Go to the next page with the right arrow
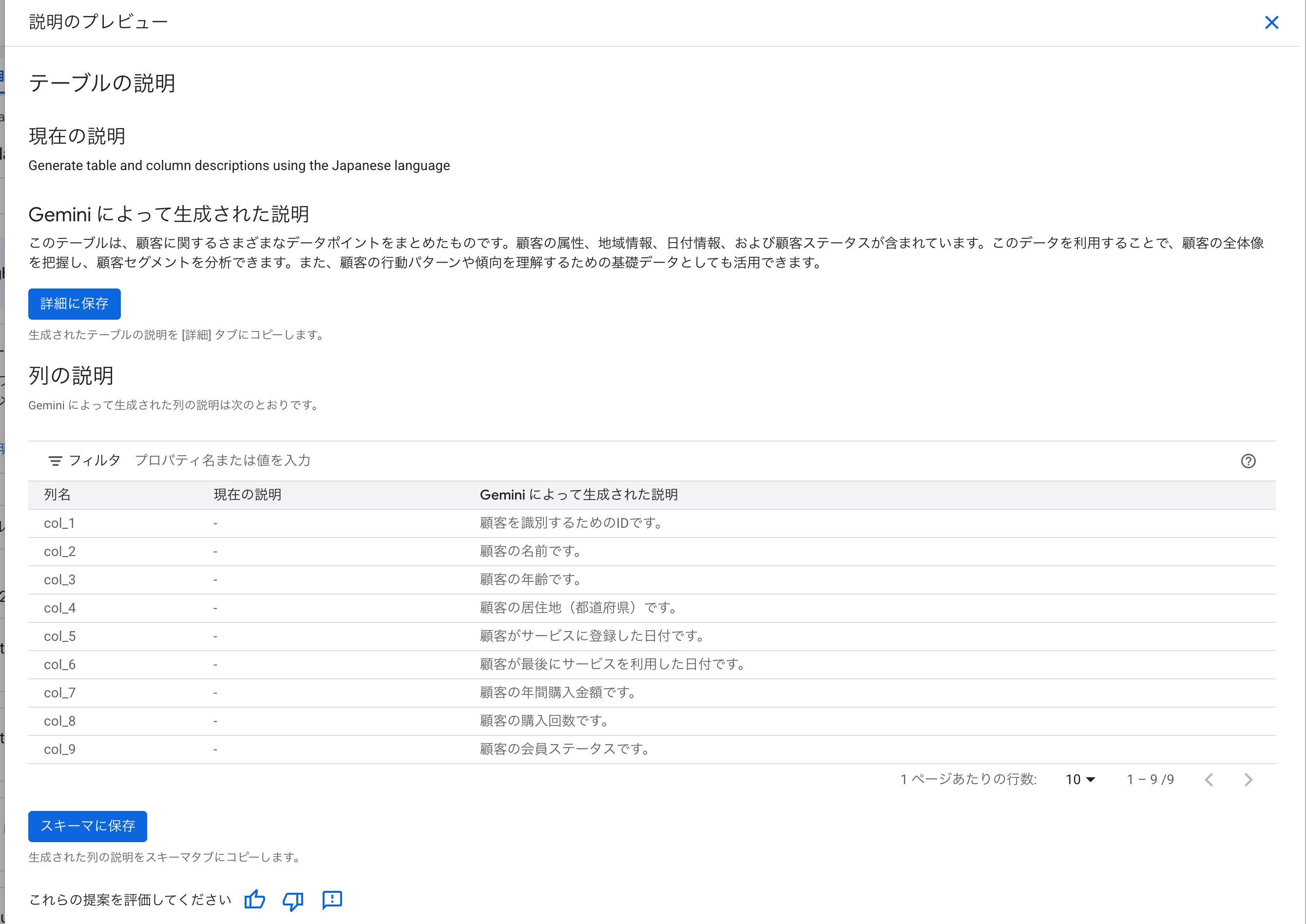1306x924 pixels. (1248, 779)
